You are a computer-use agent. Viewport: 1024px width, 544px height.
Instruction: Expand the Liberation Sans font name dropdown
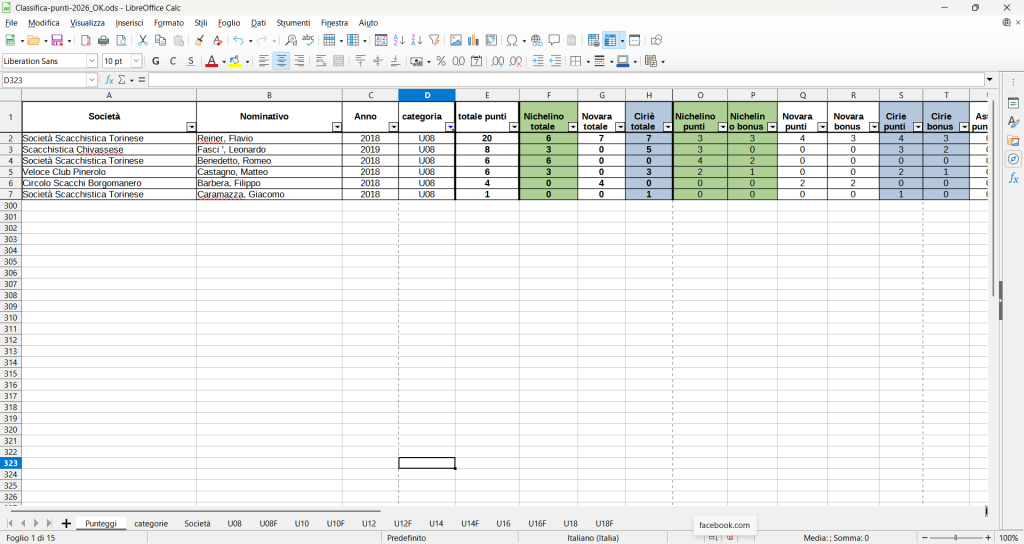92,61
